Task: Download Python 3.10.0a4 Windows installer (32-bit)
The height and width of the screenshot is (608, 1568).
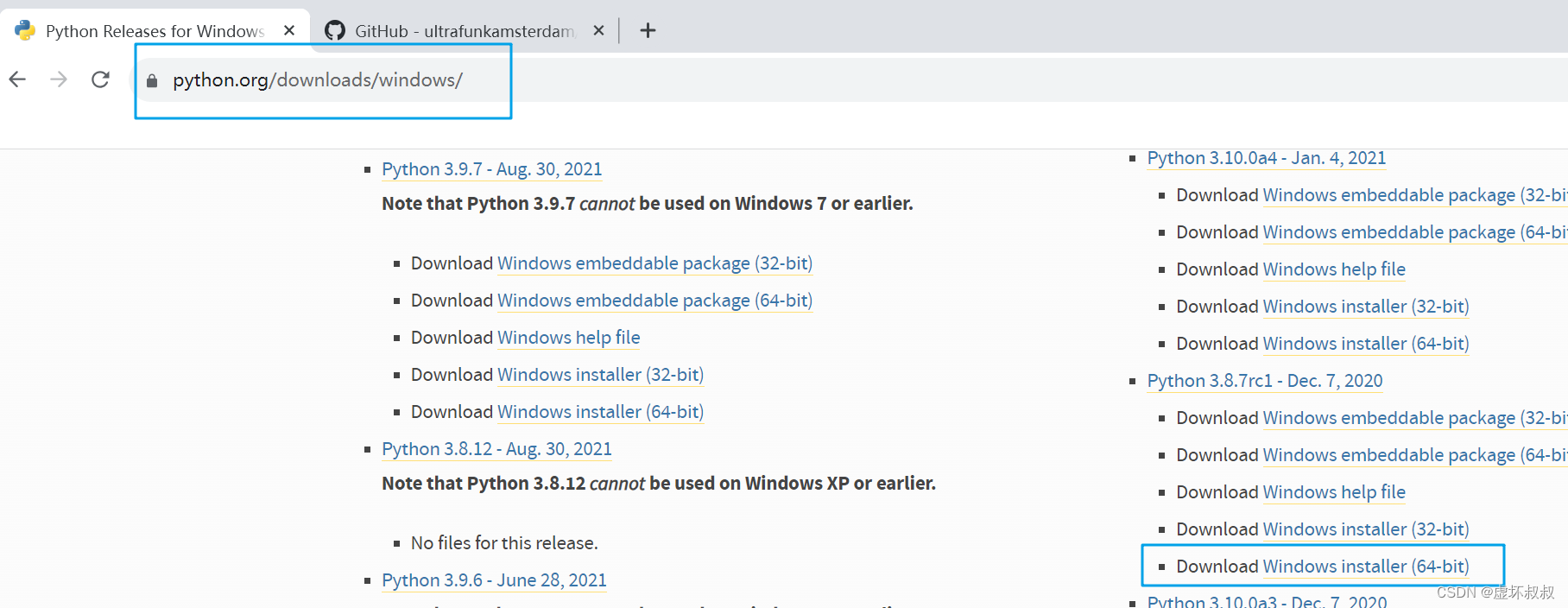Action: (1365, 307)
